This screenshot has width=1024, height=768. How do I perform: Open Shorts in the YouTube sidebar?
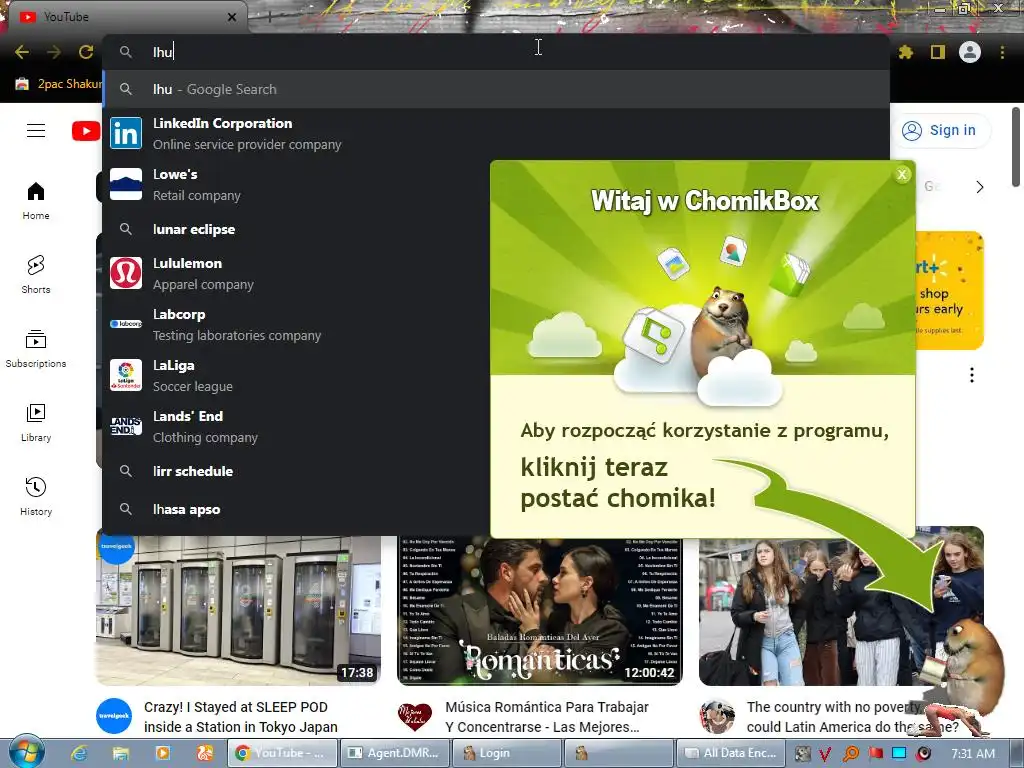pyautogui.click(x=36, y=274)
